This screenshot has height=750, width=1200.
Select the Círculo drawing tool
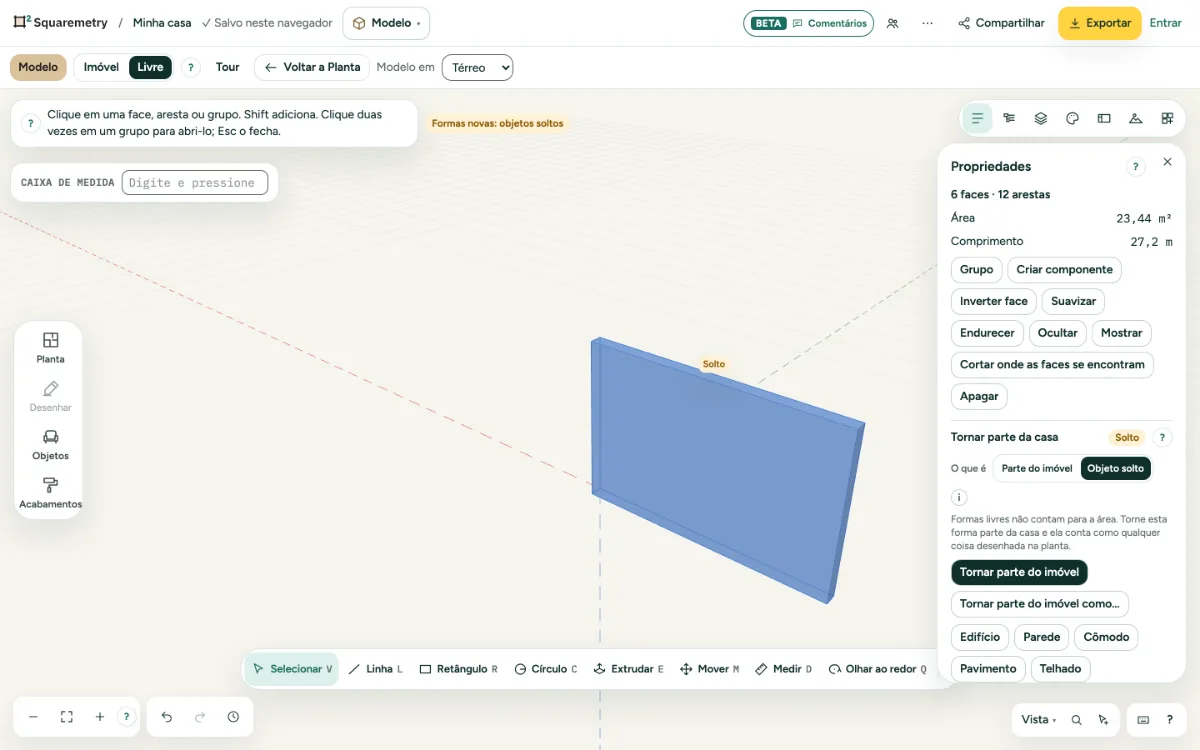pyautogui.click(x=545, y=669)
